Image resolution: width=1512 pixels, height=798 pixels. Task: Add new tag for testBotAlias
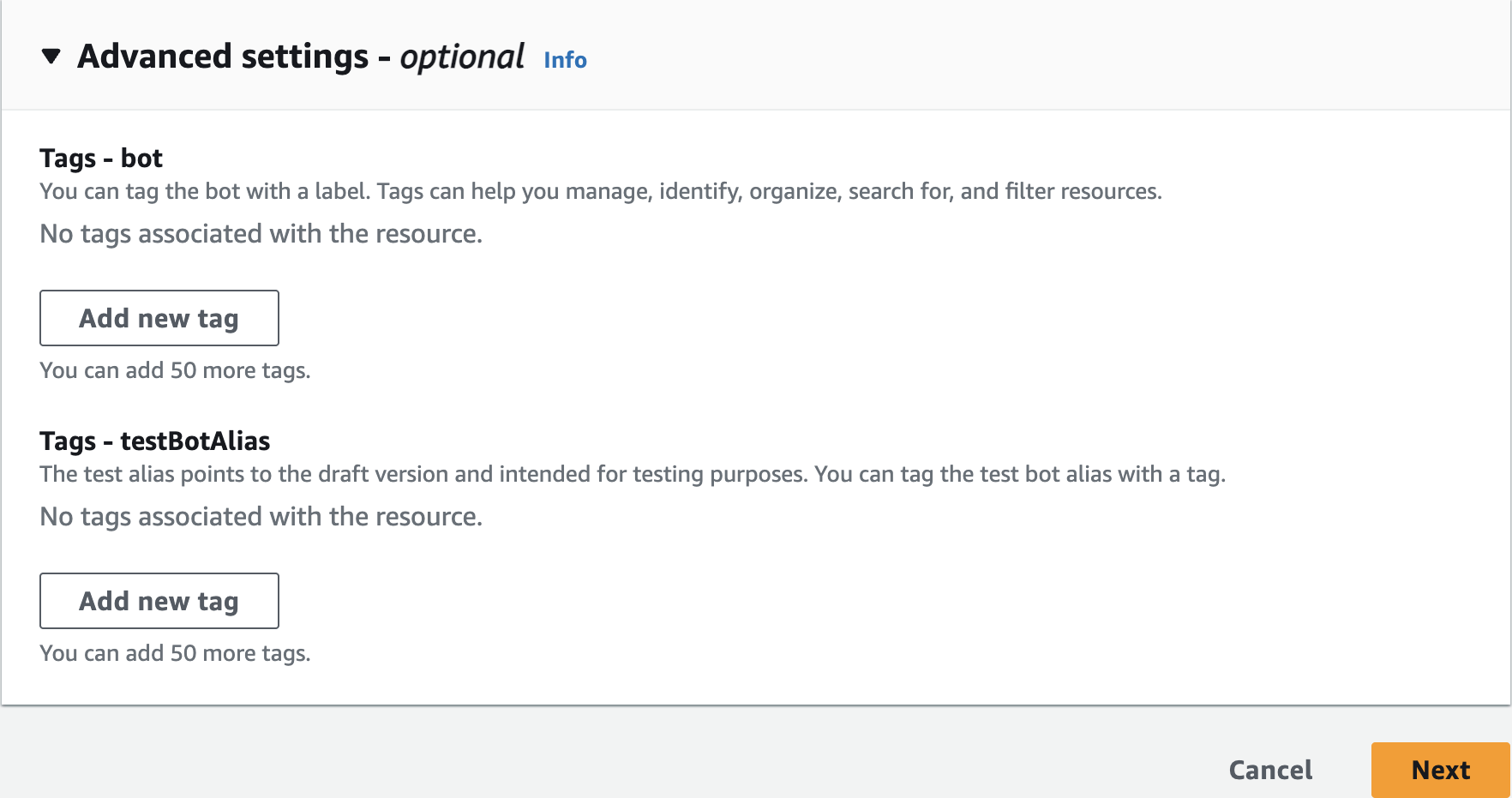[x=159, y=601]
